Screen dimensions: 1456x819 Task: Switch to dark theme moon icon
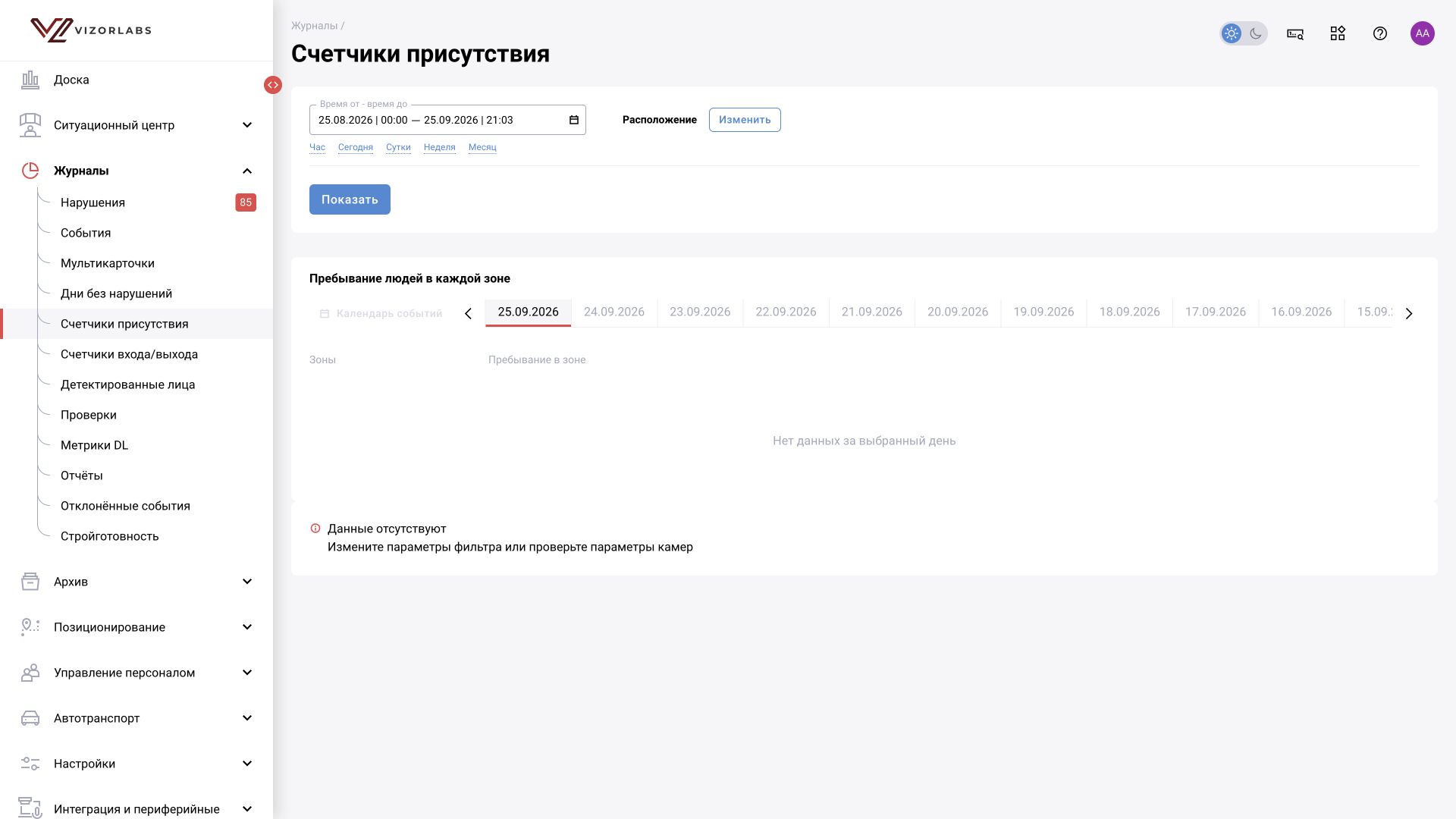pos(1256,33)
